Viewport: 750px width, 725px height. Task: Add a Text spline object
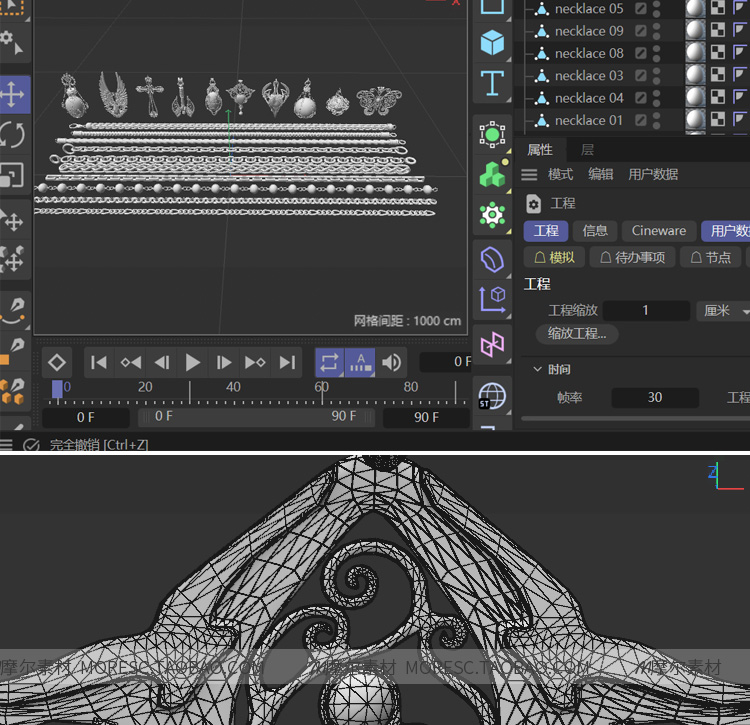click(492, 83)
